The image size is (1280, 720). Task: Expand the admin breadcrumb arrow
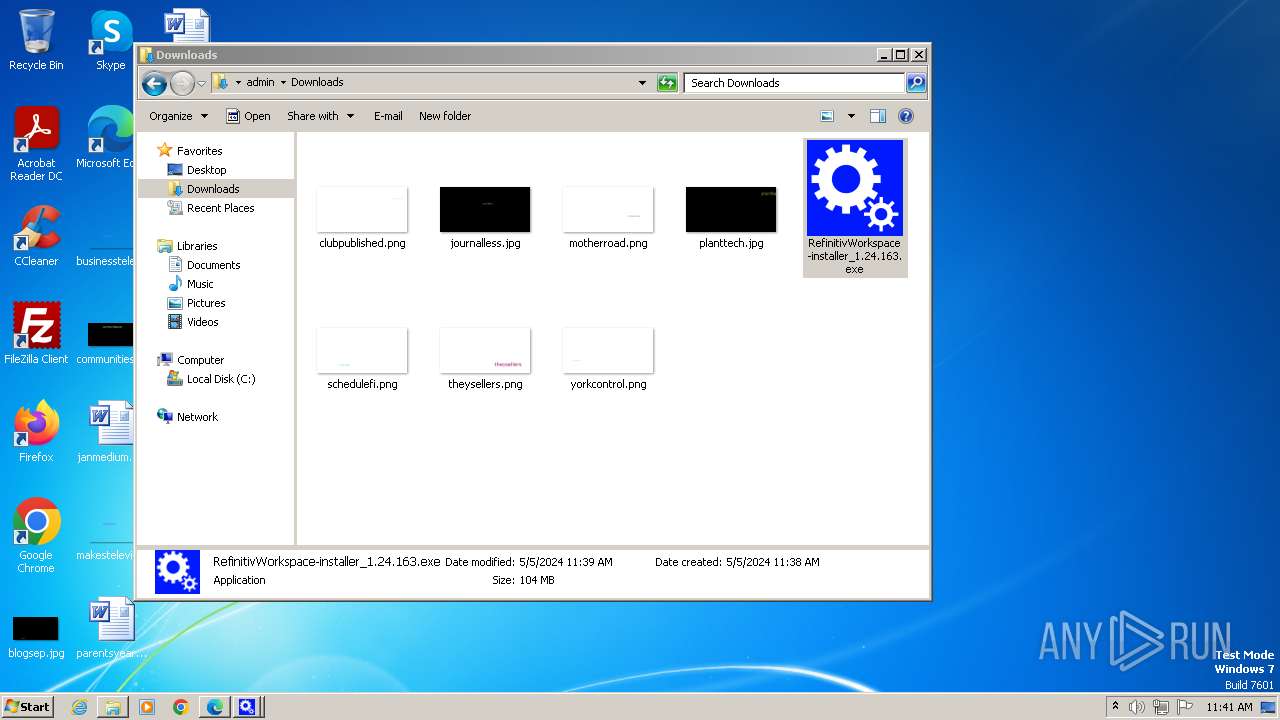(283, 83)
